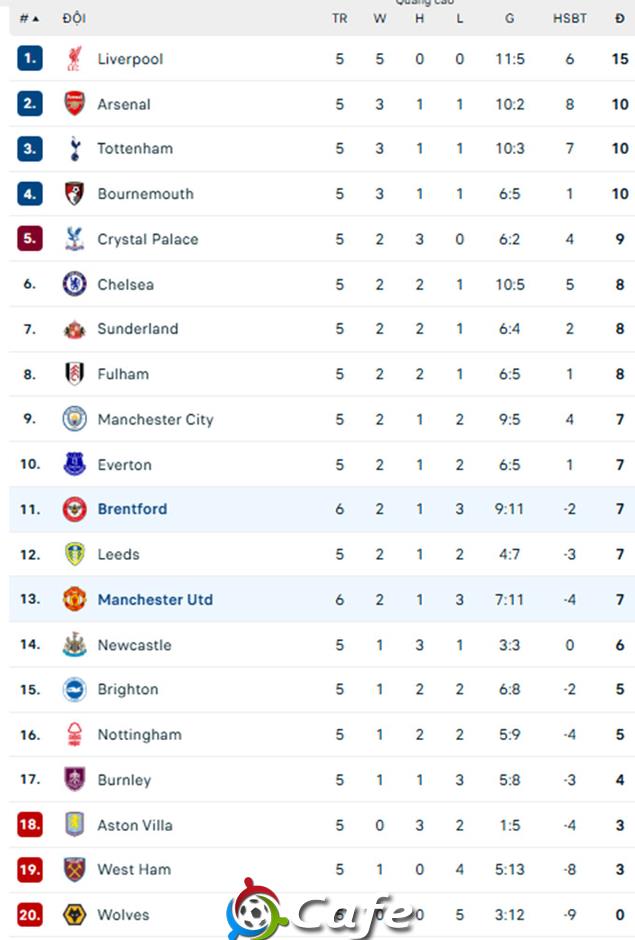The image size is (635, 940).
Task: Click the blue rank 1 badge
Action: 30,58
